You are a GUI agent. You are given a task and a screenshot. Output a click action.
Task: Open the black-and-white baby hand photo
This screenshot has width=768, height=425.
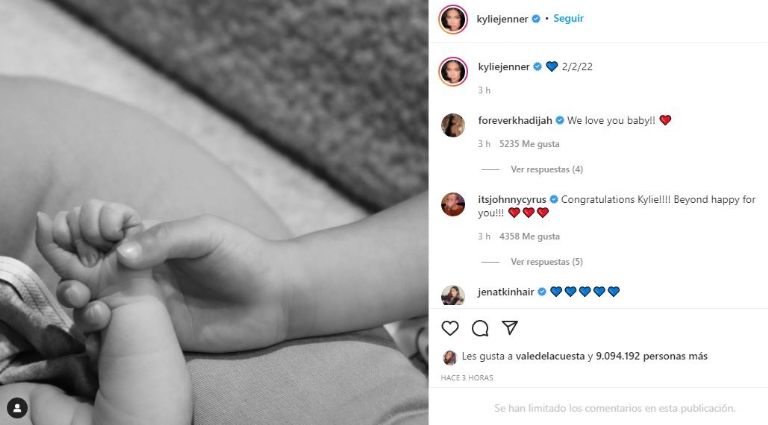[x=214, y=212]
